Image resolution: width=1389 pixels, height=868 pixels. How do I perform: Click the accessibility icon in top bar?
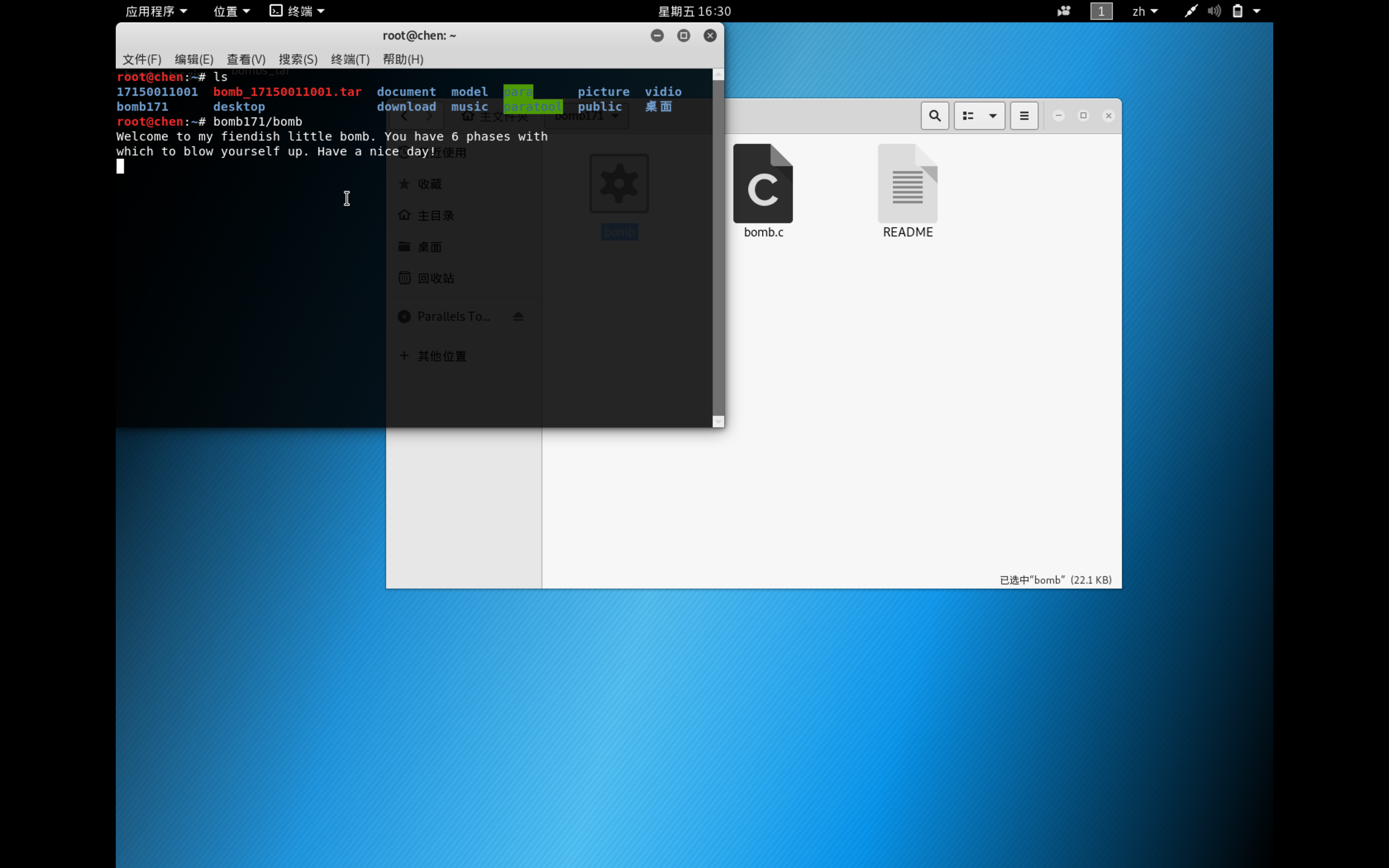coord(1064,11)
